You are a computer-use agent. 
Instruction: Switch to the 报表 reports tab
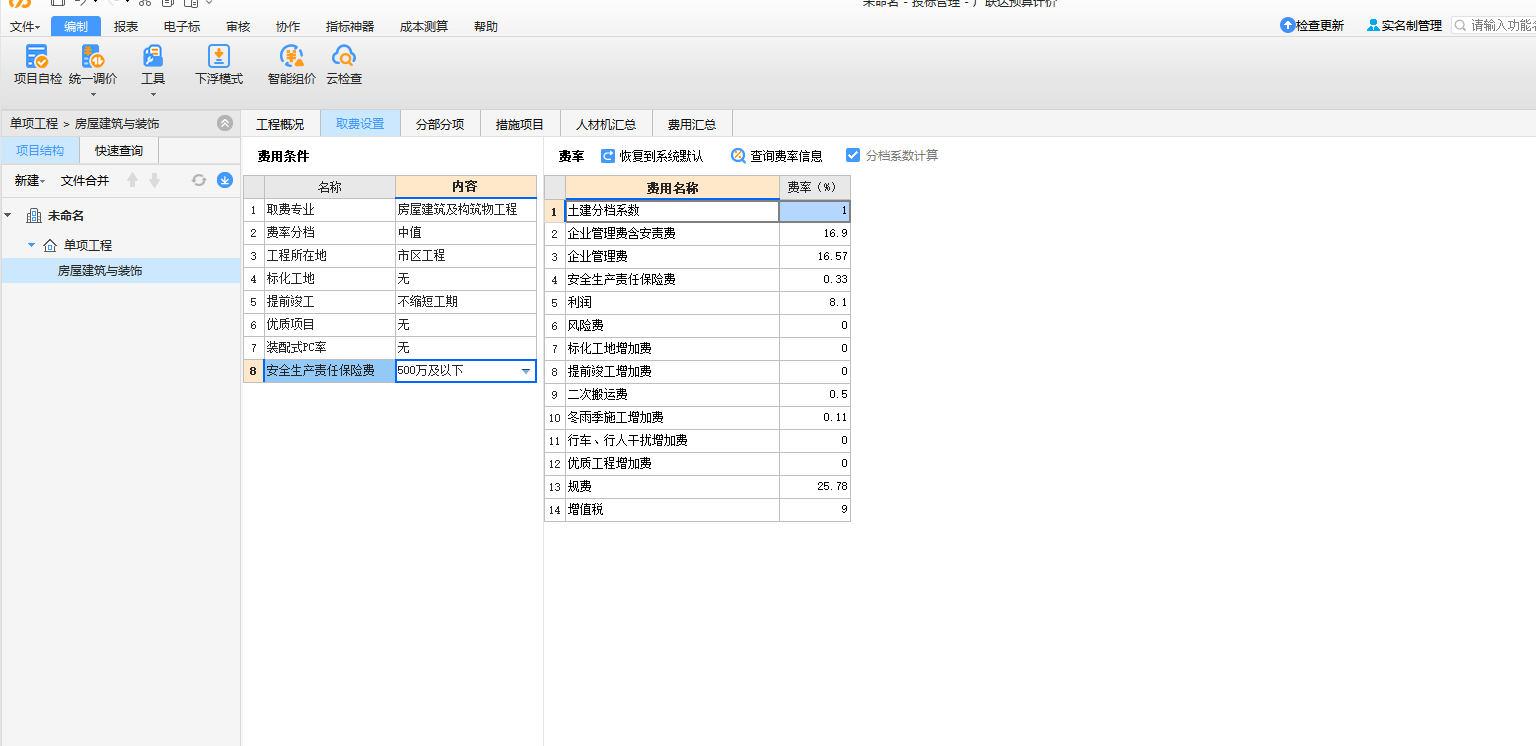click(x=126, y=27)
